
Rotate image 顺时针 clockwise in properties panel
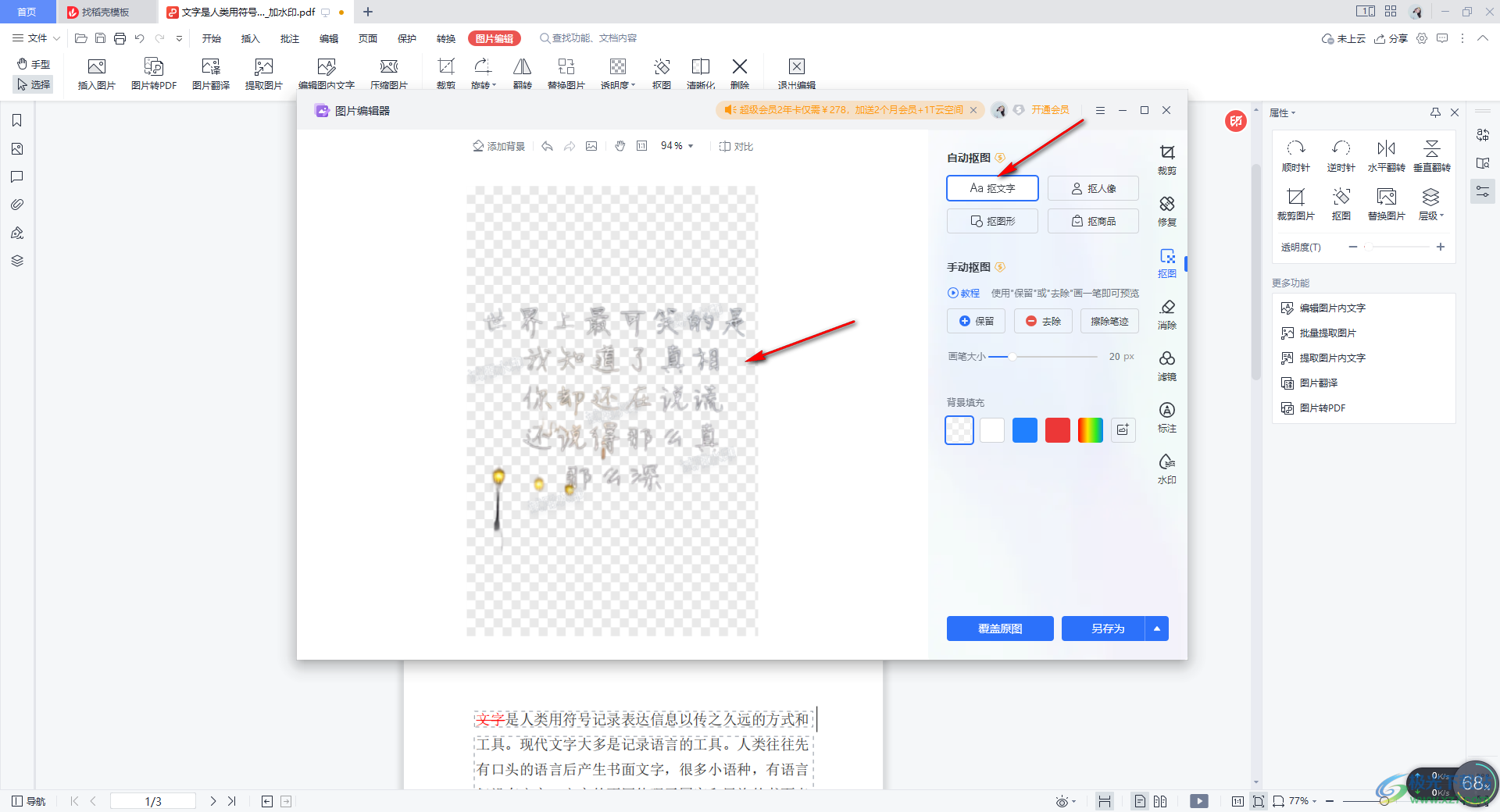pyautogui.click(x=1296, y=156)
